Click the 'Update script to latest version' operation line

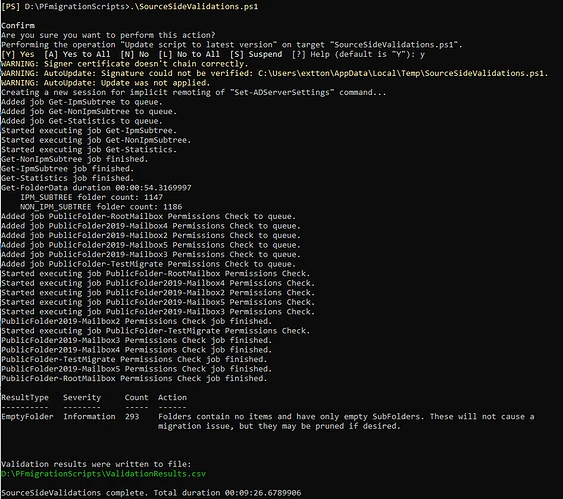tap(232, 45)
